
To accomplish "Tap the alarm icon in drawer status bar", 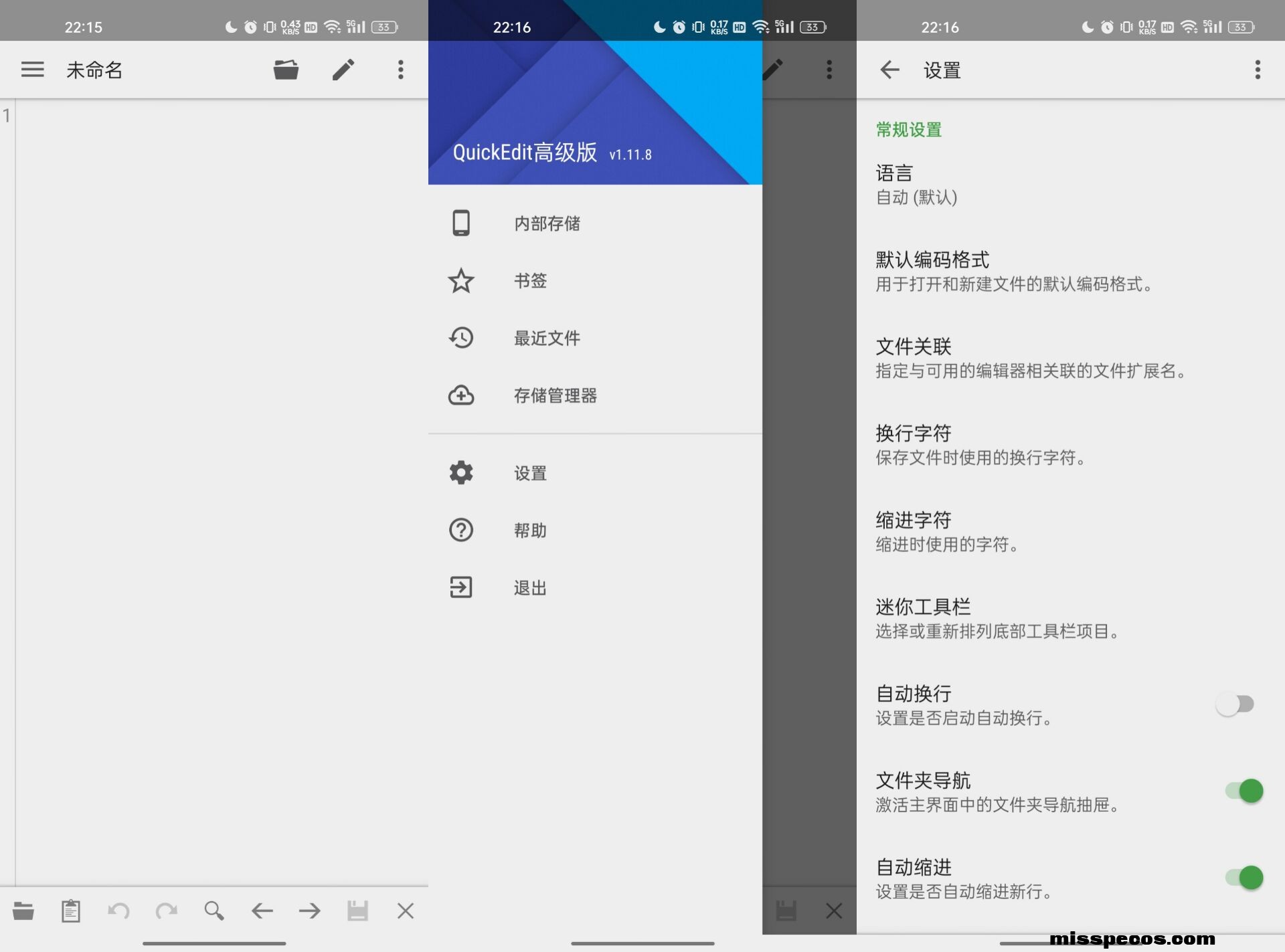I will pos(679,27).
